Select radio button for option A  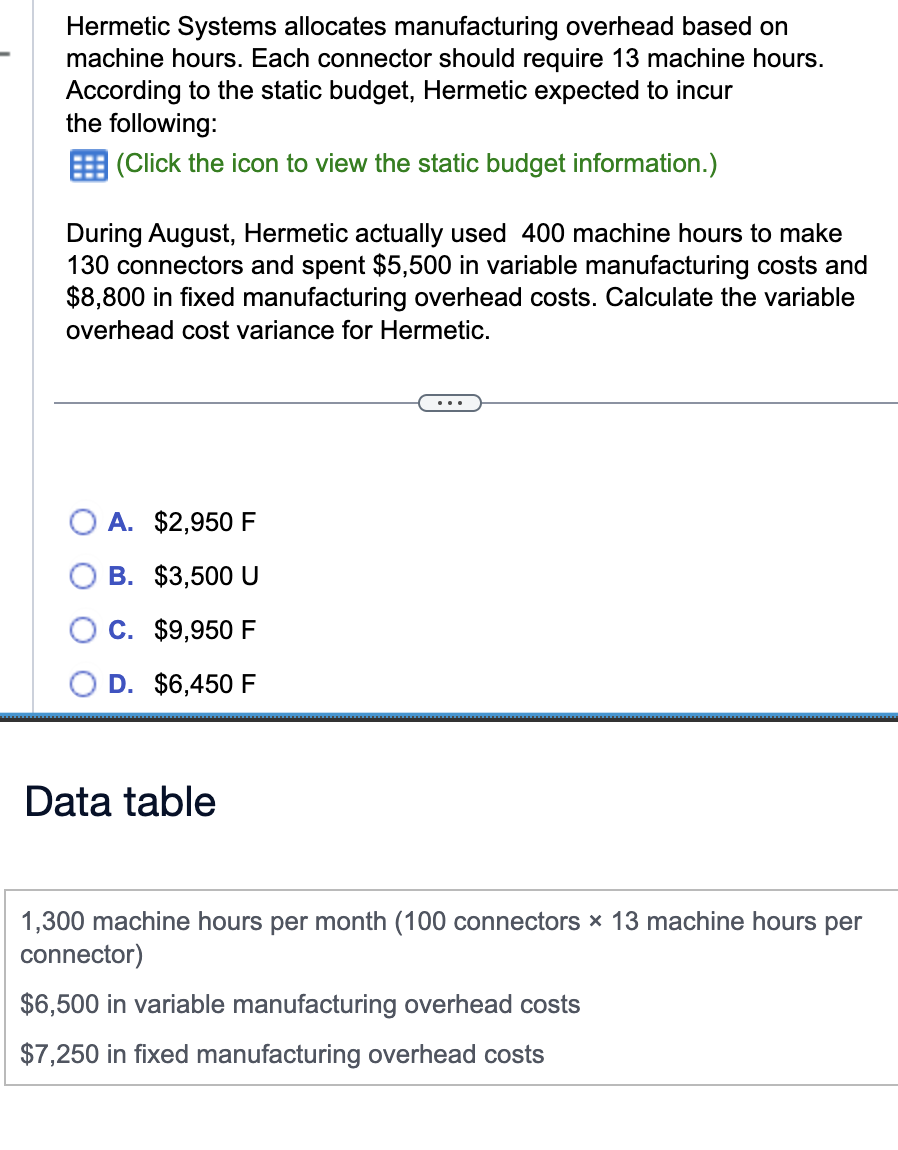pyautogui.click(x=84, y=522)
